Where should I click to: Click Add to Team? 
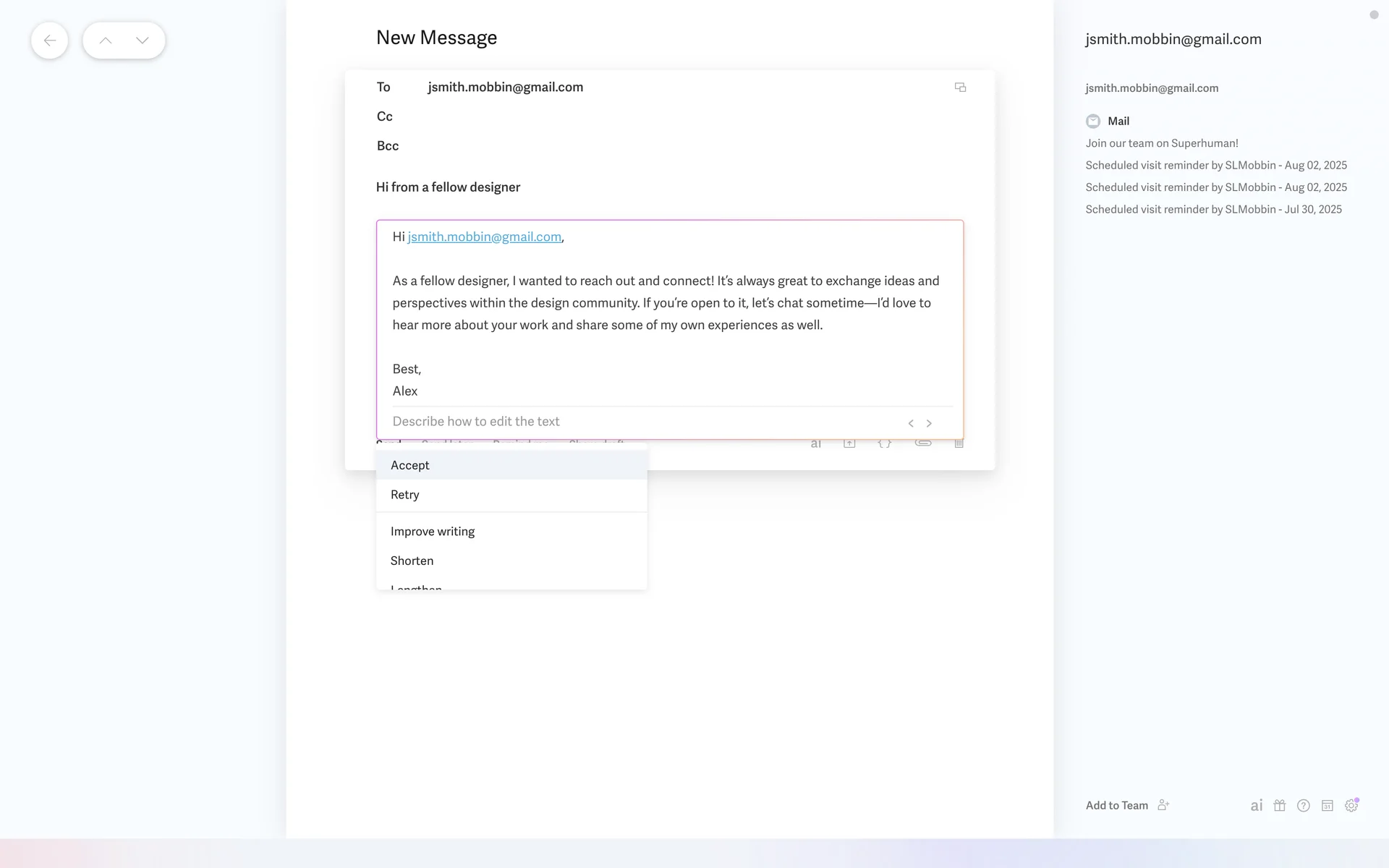(x=1117, y=805)
